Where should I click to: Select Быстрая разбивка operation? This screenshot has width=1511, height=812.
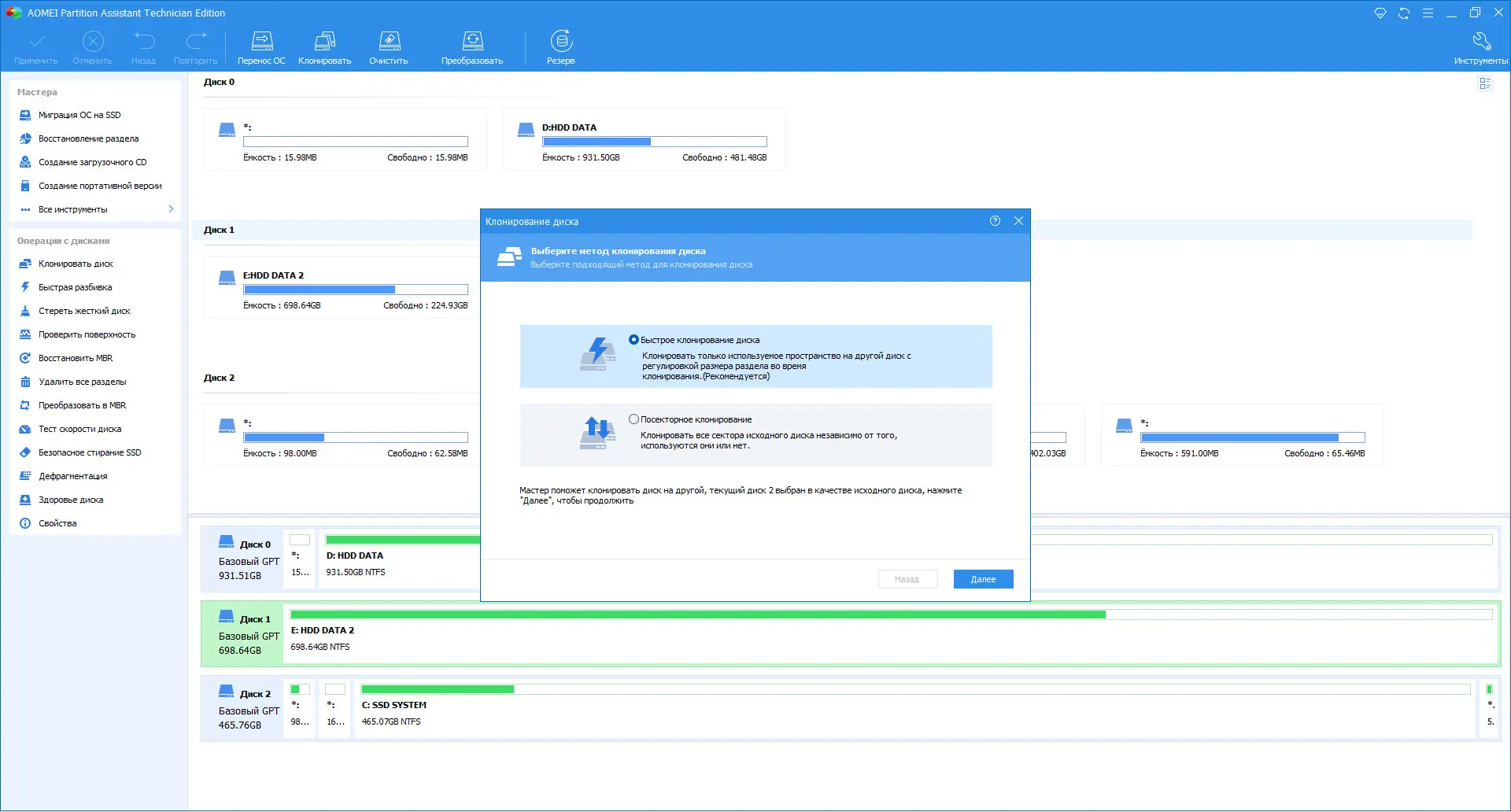coord(75,287)
